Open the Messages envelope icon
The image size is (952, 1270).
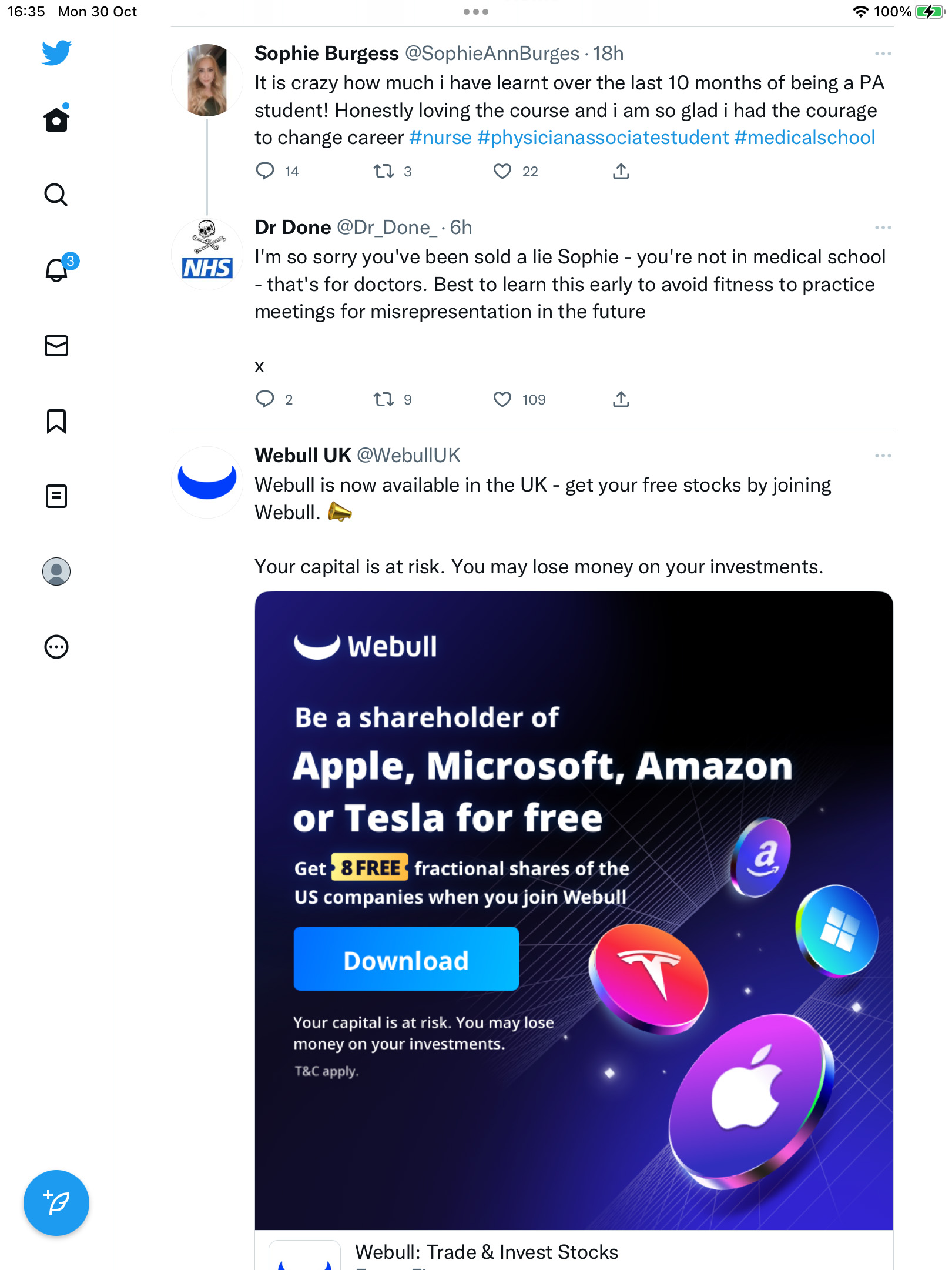pyautogui.click(x=56, y=346)
